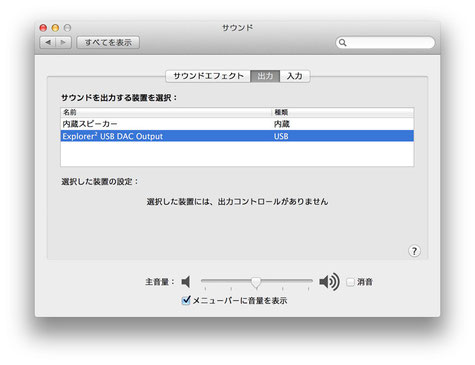Open help with the question mark button
Viewport: 475px width, 365px height.
(x=414, y=251)
